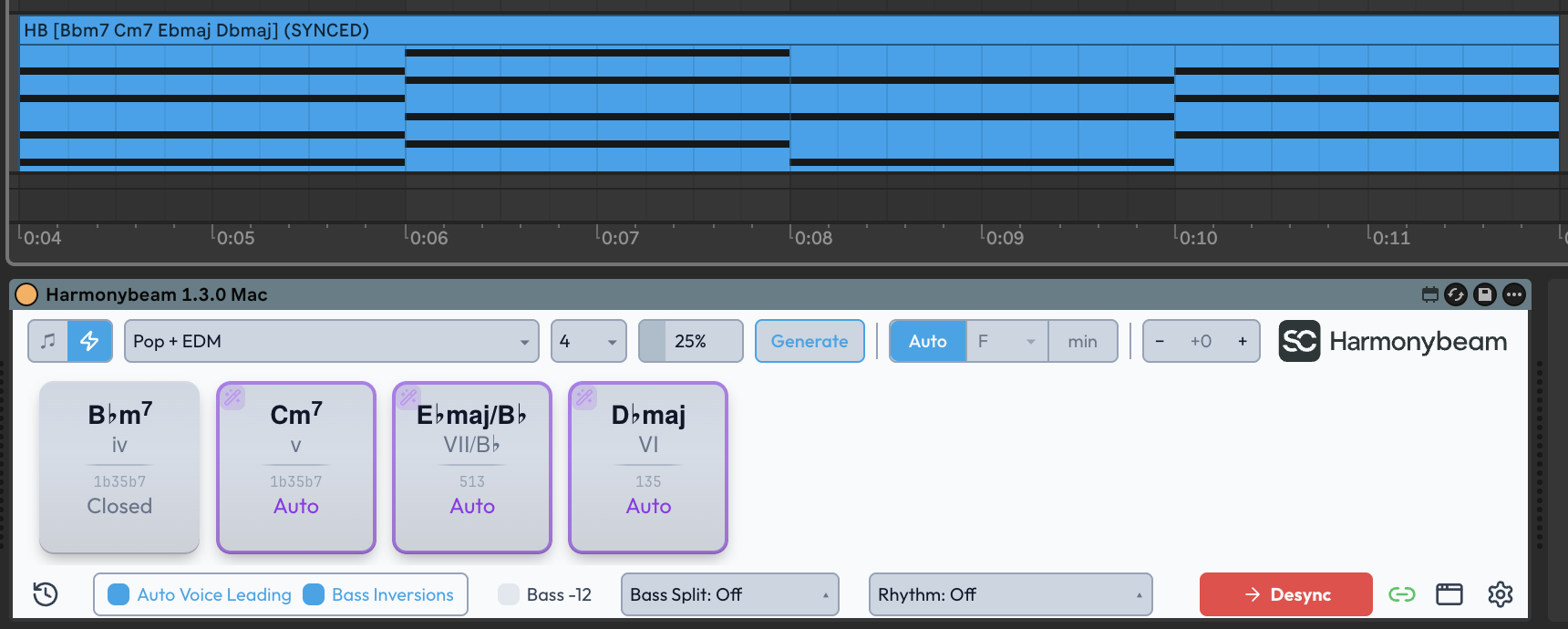The height and width of the screenshot is (629, 1568).
Task: Open the history clock icon
Action: click(x=46, y=594)
